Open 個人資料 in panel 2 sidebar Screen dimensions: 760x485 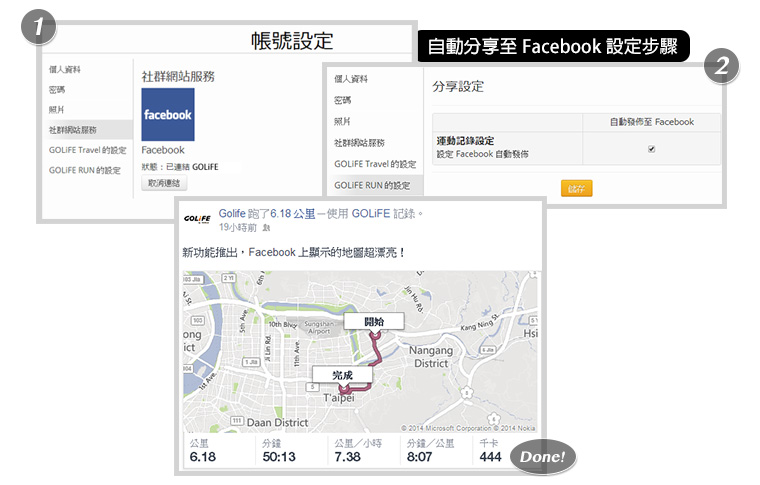351,78
